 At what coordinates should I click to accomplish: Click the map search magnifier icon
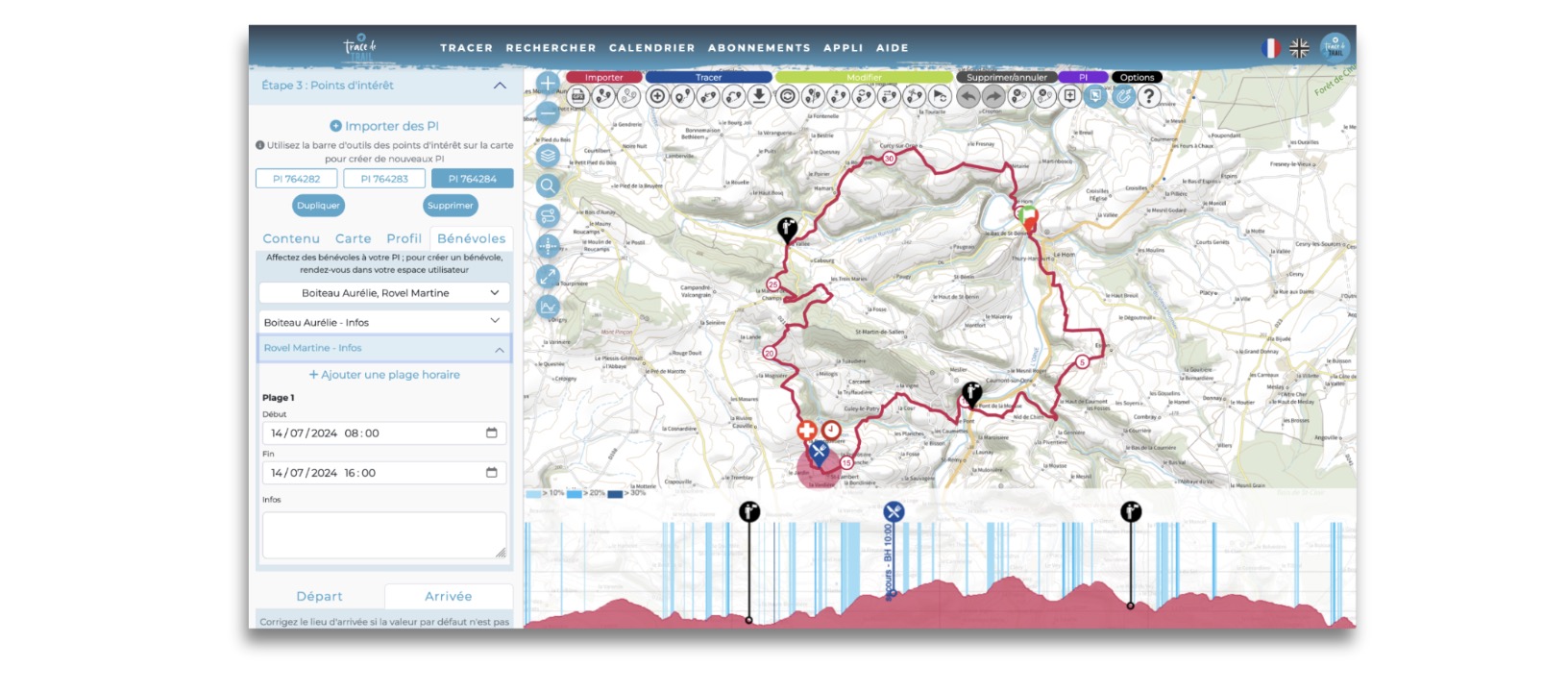click(548, 185)
